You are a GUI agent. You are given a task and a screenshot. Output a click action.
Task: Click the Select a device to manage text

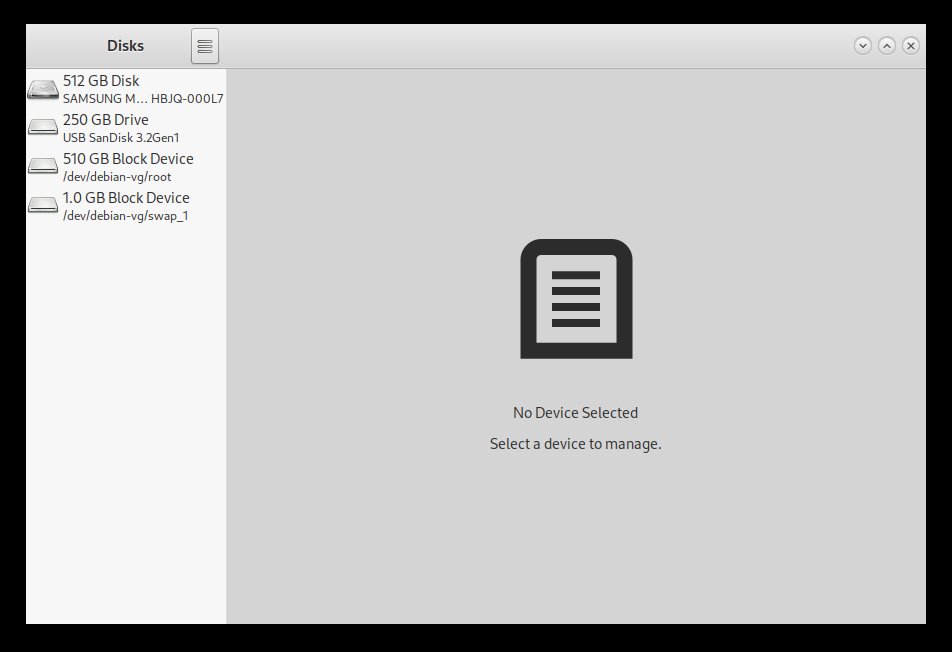[x=575, y=443]
